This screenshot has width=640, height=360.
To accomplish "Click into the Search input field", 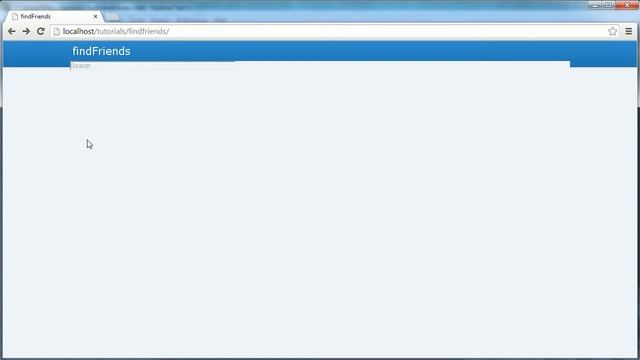I will [152, 66].
